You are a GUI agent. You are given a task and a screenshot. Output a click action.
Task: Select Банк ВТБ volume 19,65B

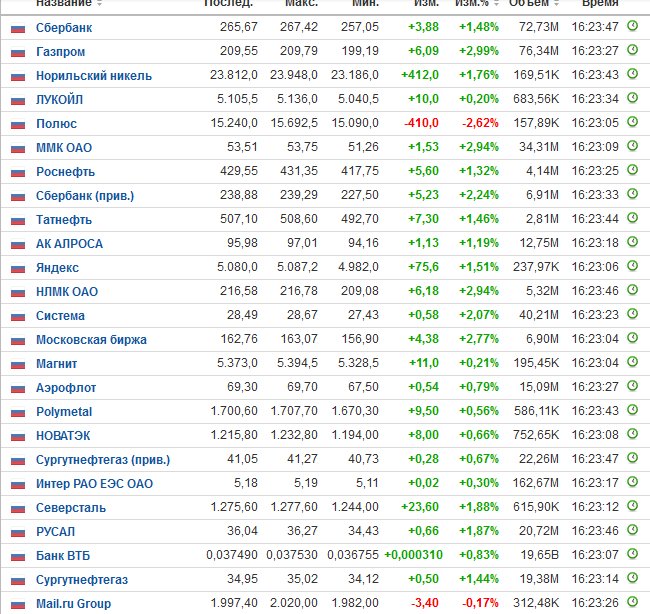pos(539,555)
